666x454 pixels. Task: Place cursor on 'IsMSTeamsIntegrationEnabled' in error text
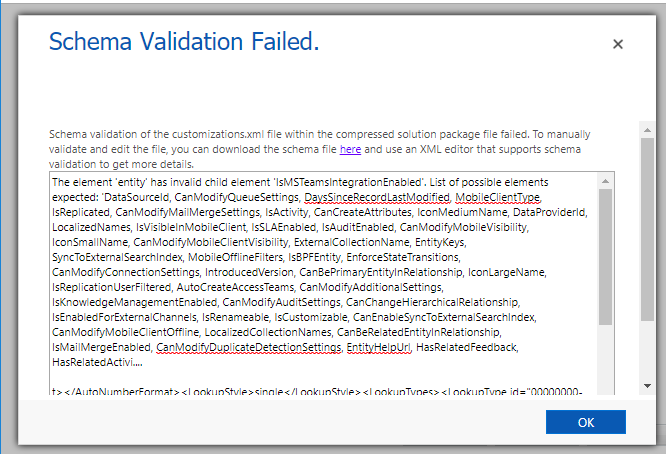point(349,182)
